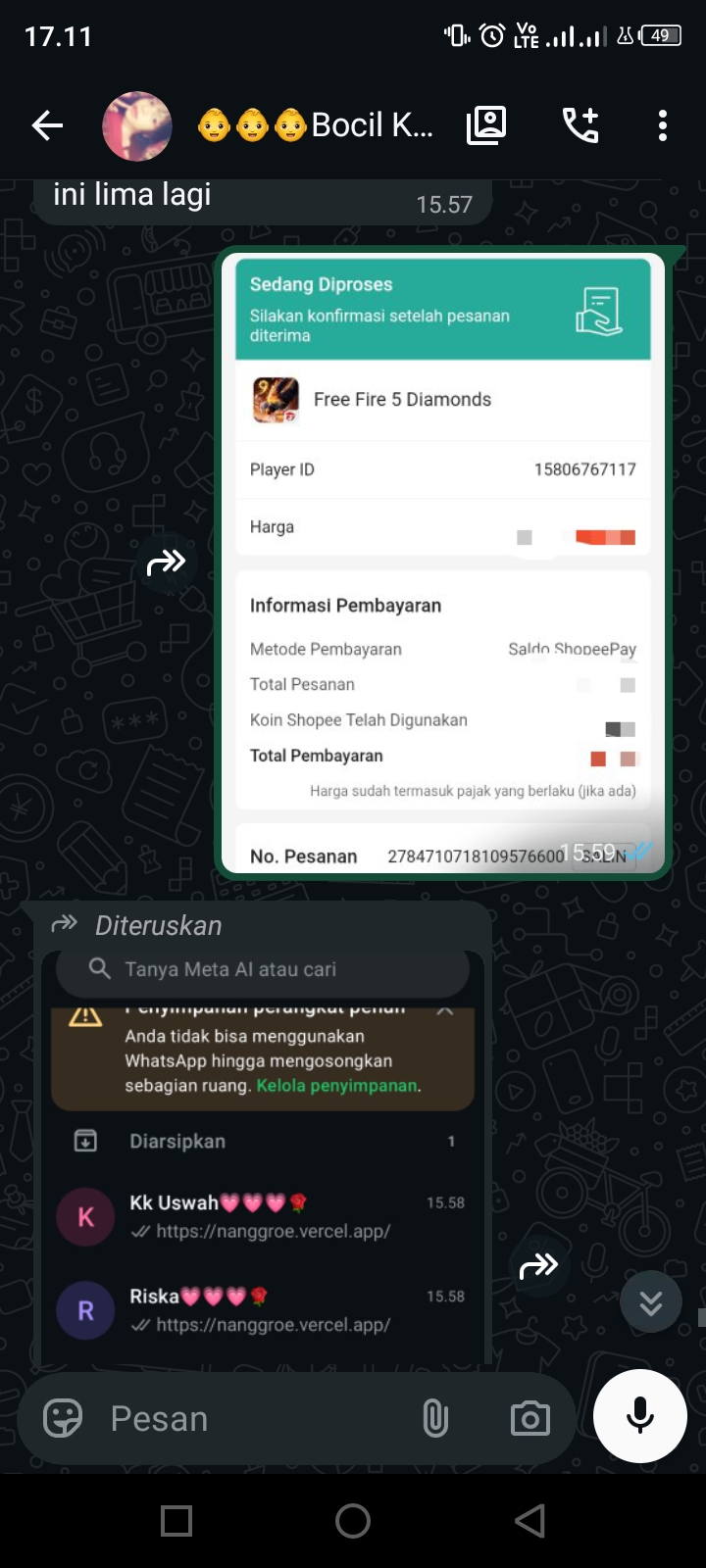Tap the Android home circle button

[x=353, y=1521]
